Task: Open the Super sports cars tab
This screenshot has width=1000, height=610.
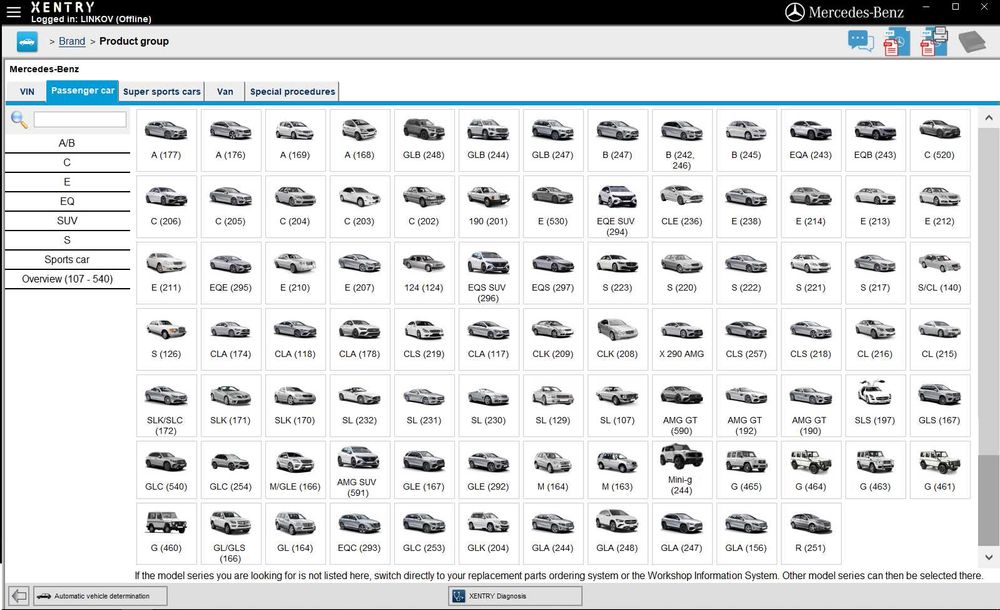Action: 161,92
